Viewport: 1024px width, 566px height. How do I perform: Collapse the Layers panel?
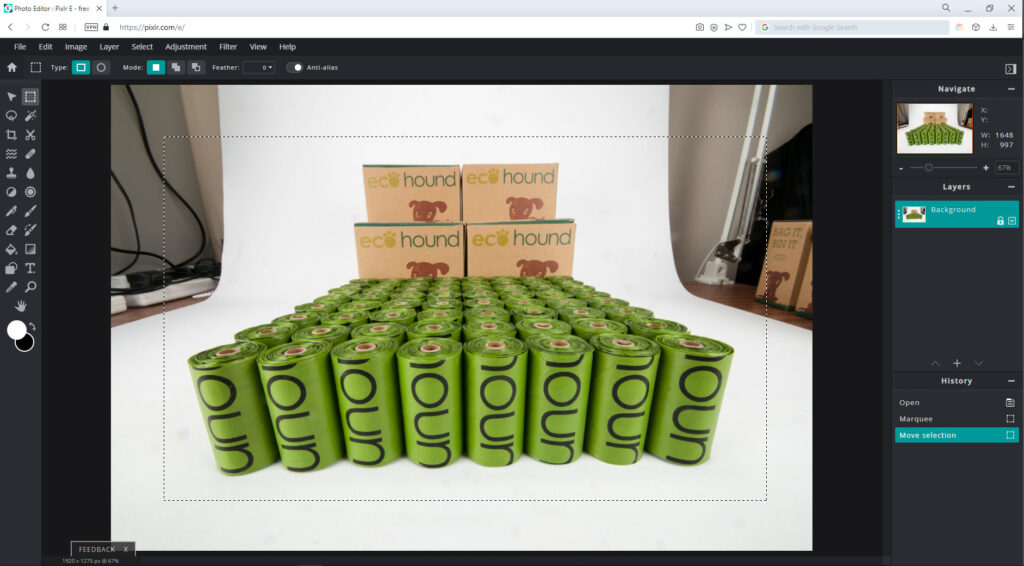point(1011,187)
